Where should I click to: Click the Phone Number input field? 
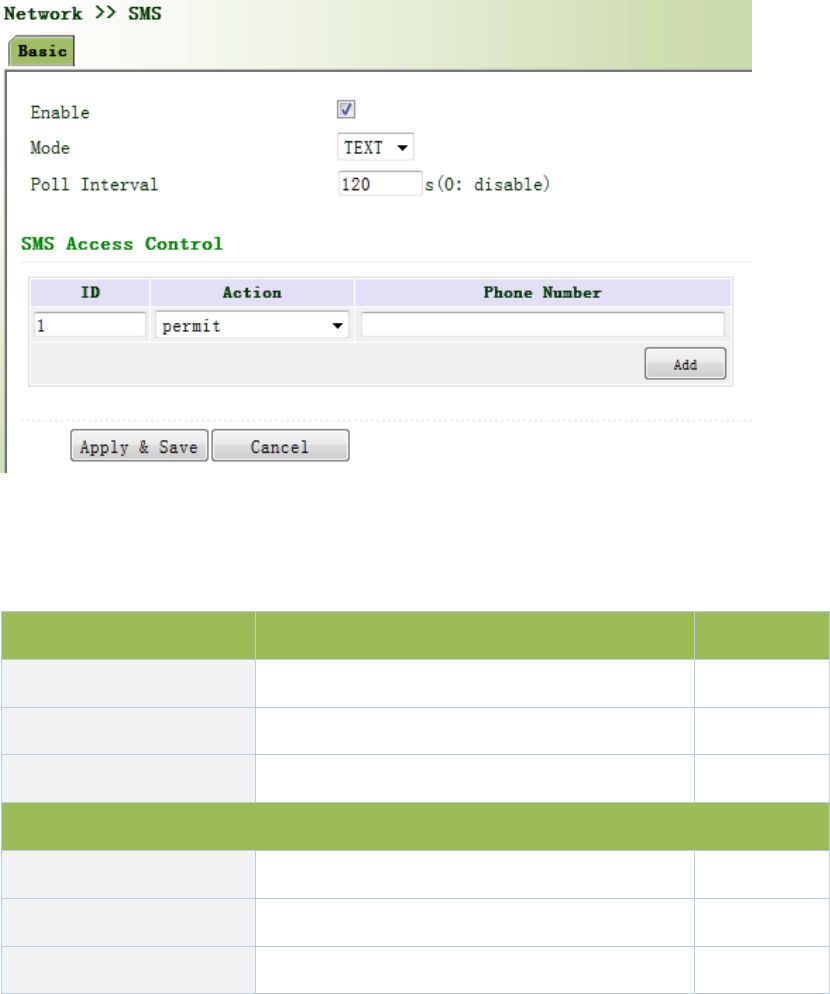click(x=543, y=325)
